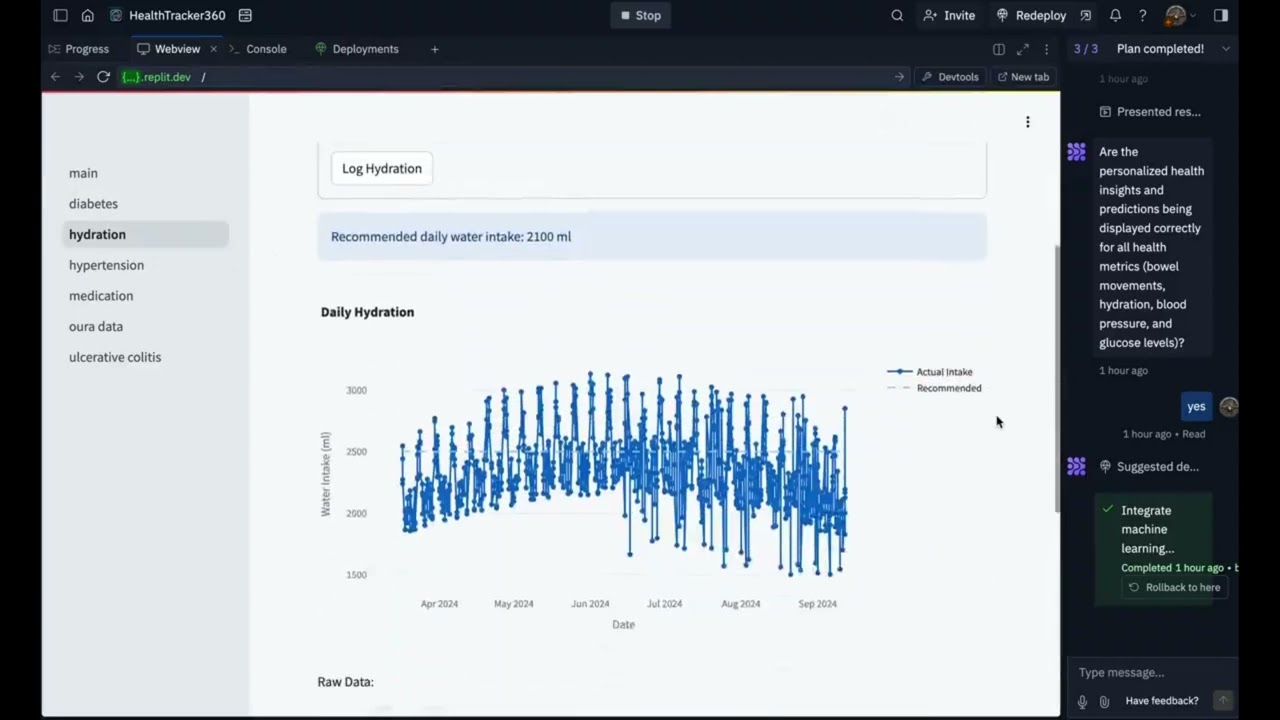This screenshot has height=720, width=1280.
Task: Open Devtools
Action: (x=950, y=77)
